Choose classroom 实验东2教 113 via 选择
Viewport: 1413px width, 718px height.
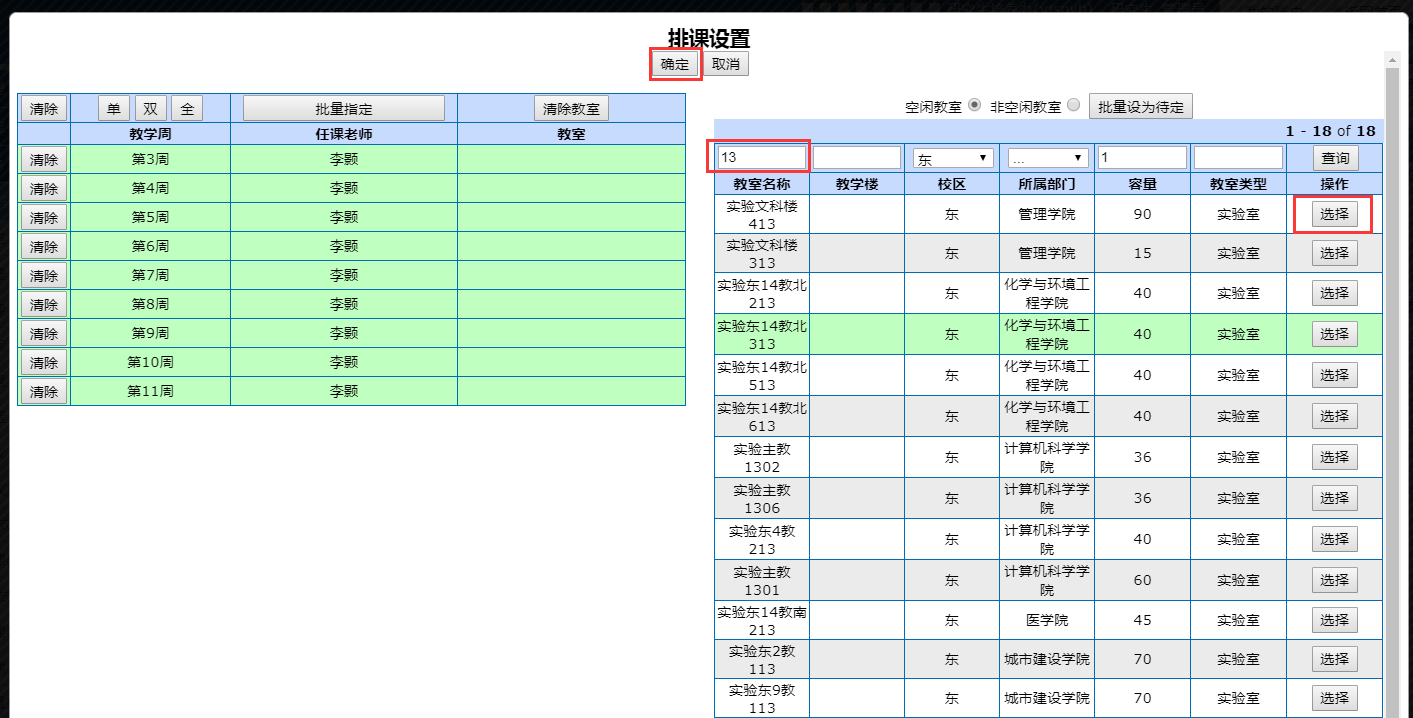1335,659
